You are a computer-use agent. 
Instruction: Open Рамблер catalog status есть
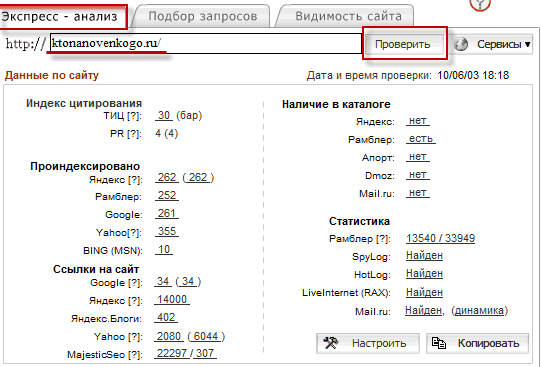tap(421, 138)
